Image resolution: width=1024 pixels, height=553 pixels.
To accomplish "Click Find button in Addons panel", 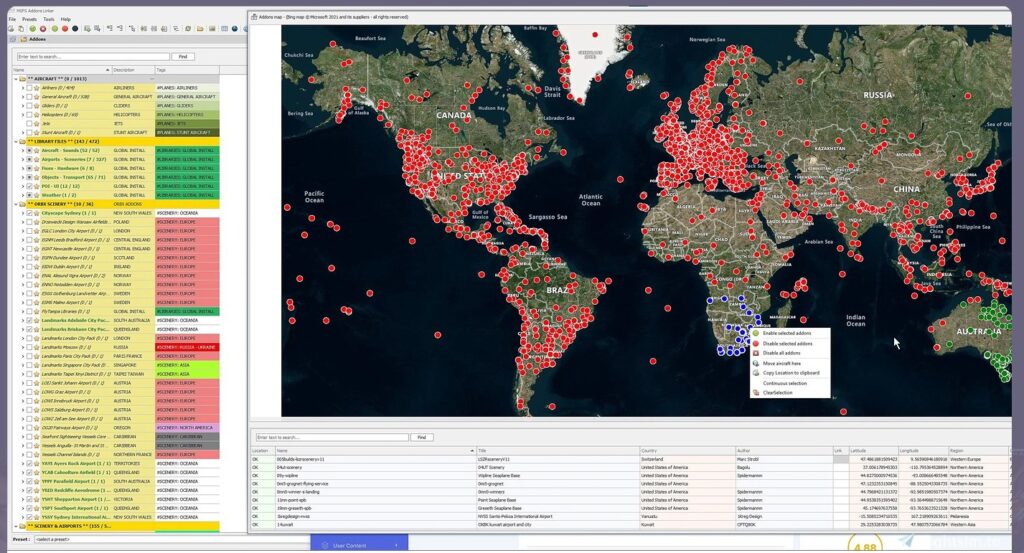I will [x=183, y=57].
